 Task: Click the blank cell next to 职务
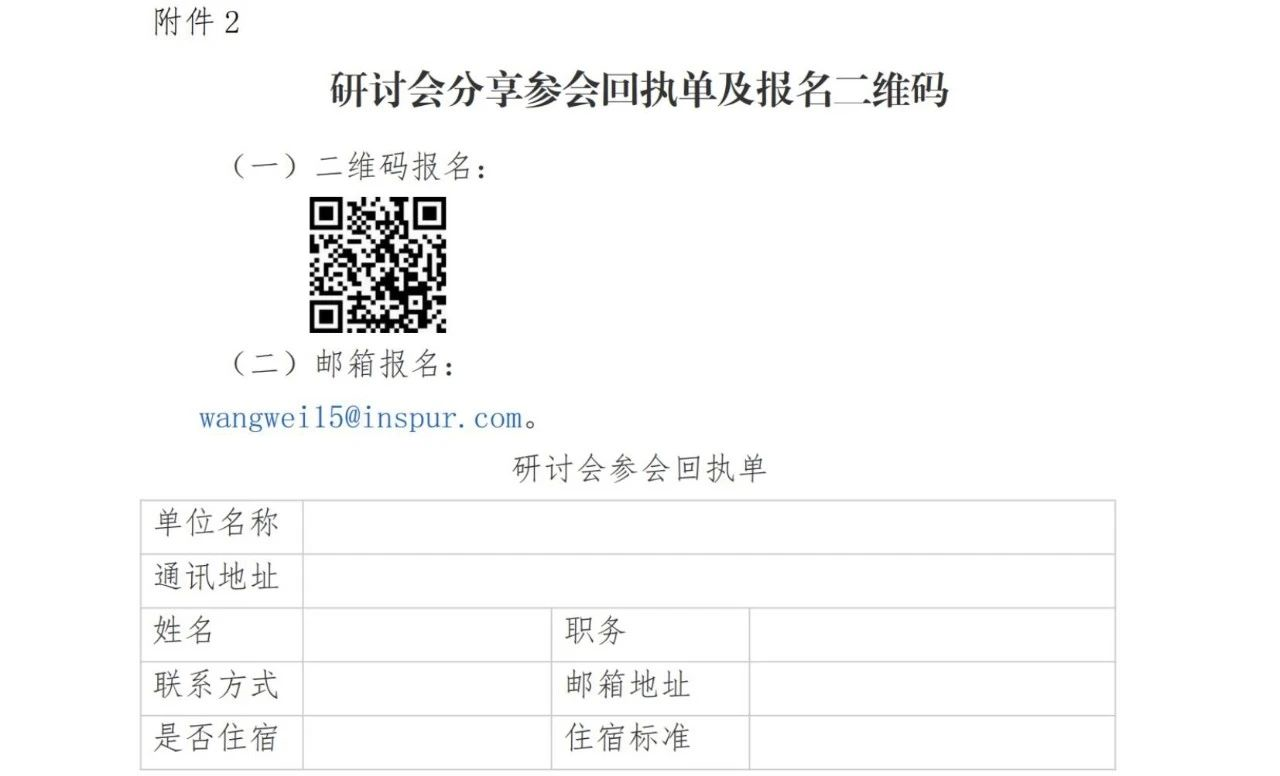point(932,635)
